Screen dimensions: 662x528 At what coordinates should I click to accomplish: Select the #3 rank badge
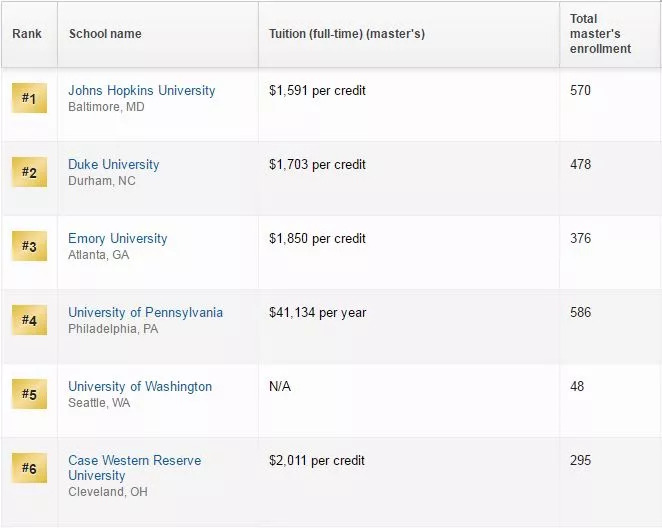click(x=29, y=246)
